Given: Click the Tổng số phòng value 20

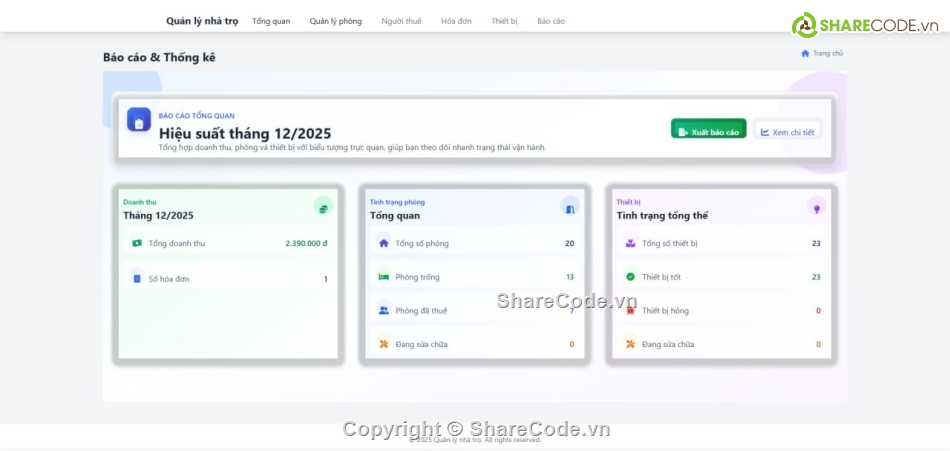Looking at the screenshot, I should click(x=570, y=243).
